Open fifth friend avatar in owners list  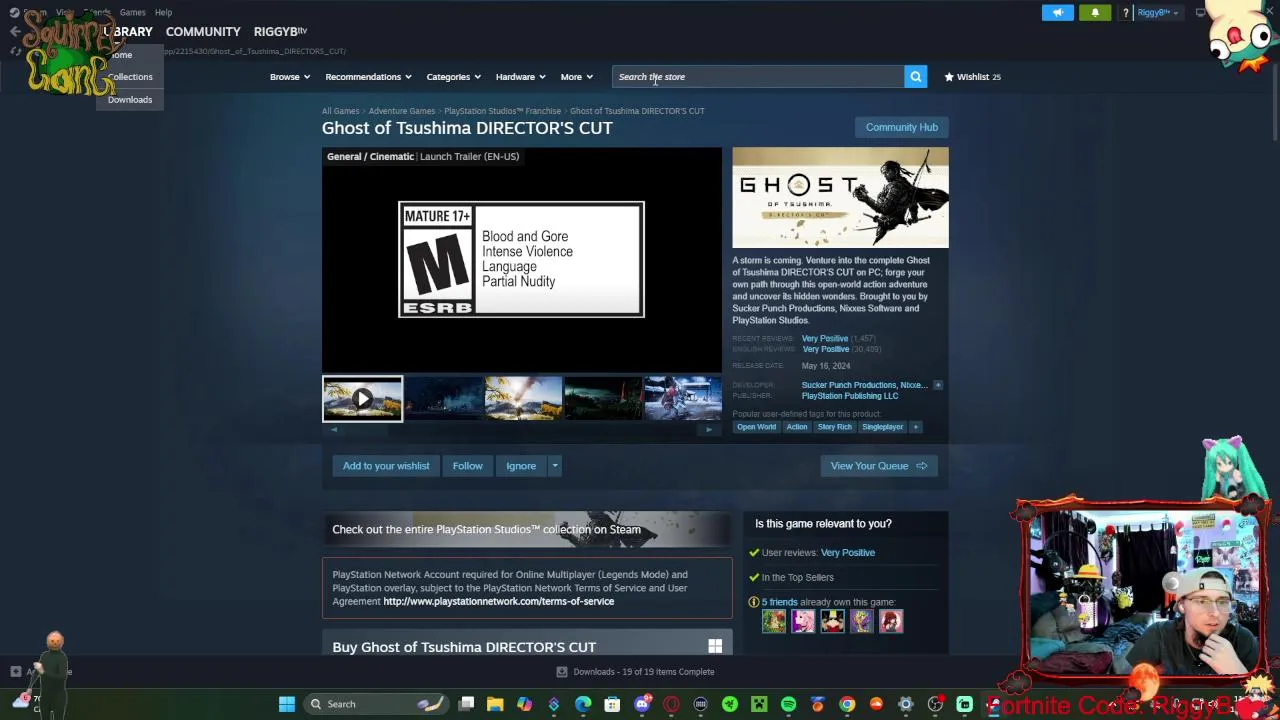coord(890,621)
